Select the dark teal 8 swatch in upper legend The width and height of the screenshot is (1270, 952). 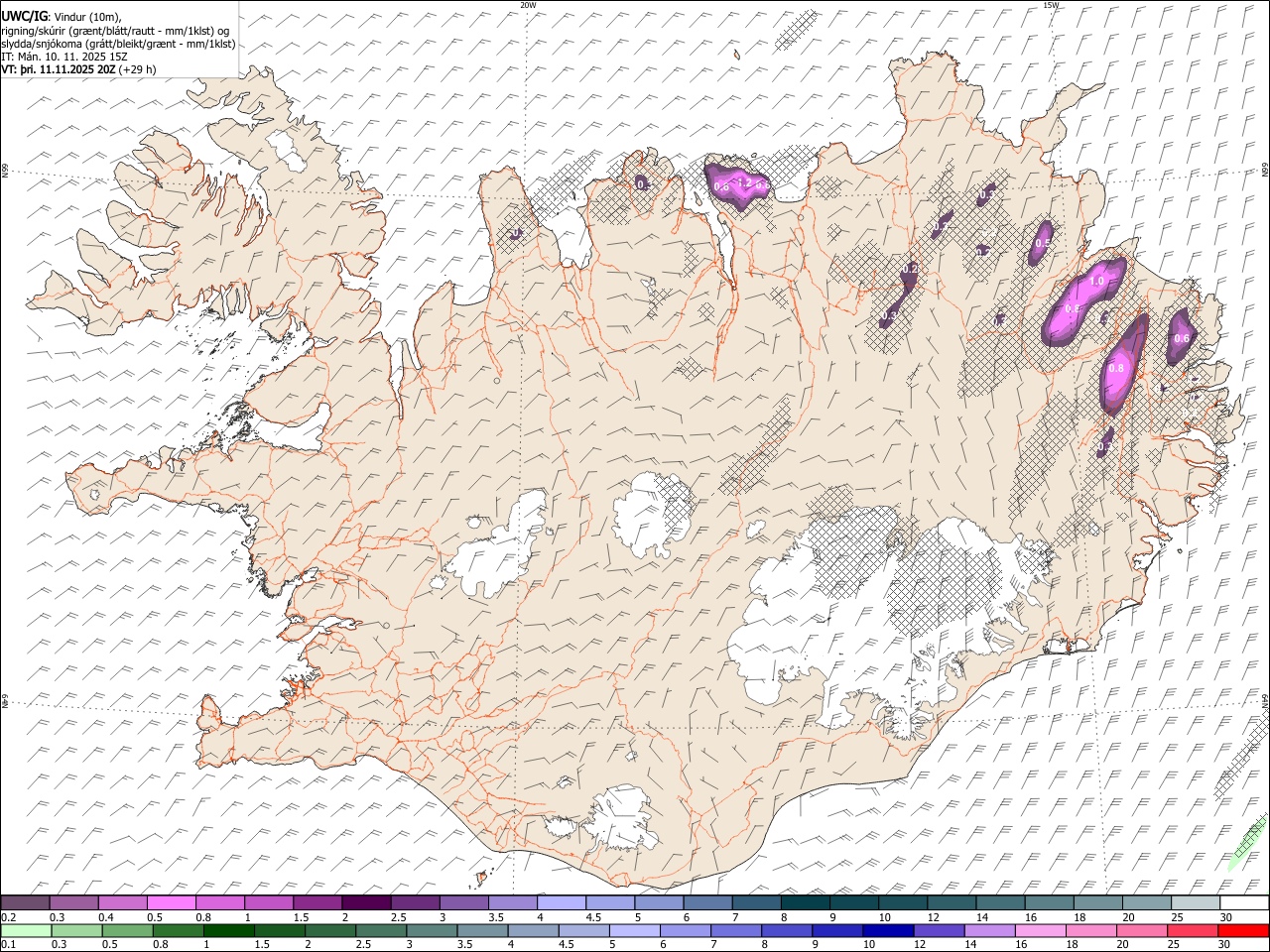point(806,903)
